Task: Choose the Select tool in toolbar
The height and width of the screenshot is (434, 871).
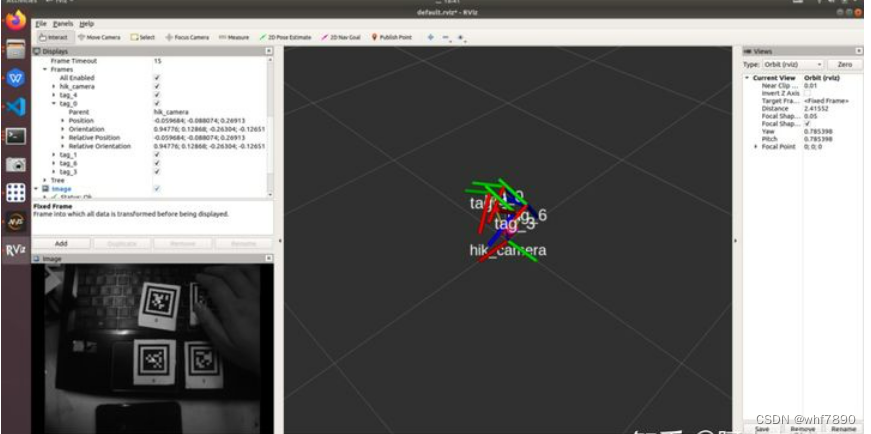Action: pos(143,37)
